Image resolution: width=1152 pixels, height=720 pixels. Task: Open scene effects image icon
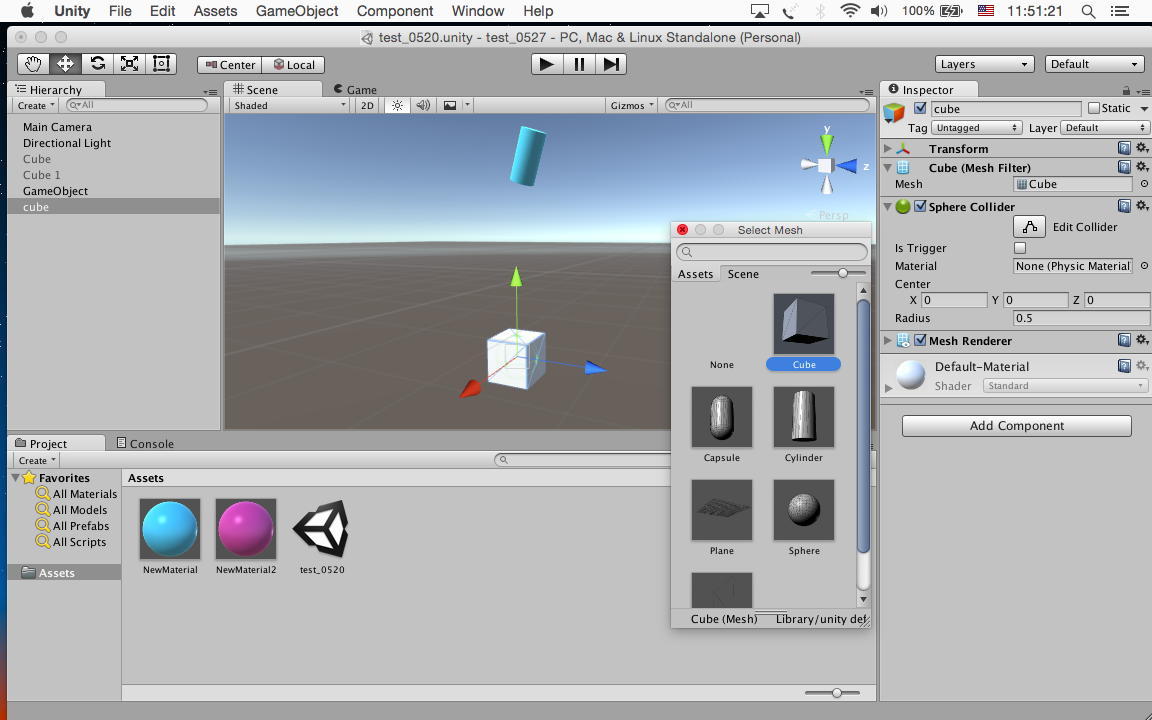coord(450,105)
